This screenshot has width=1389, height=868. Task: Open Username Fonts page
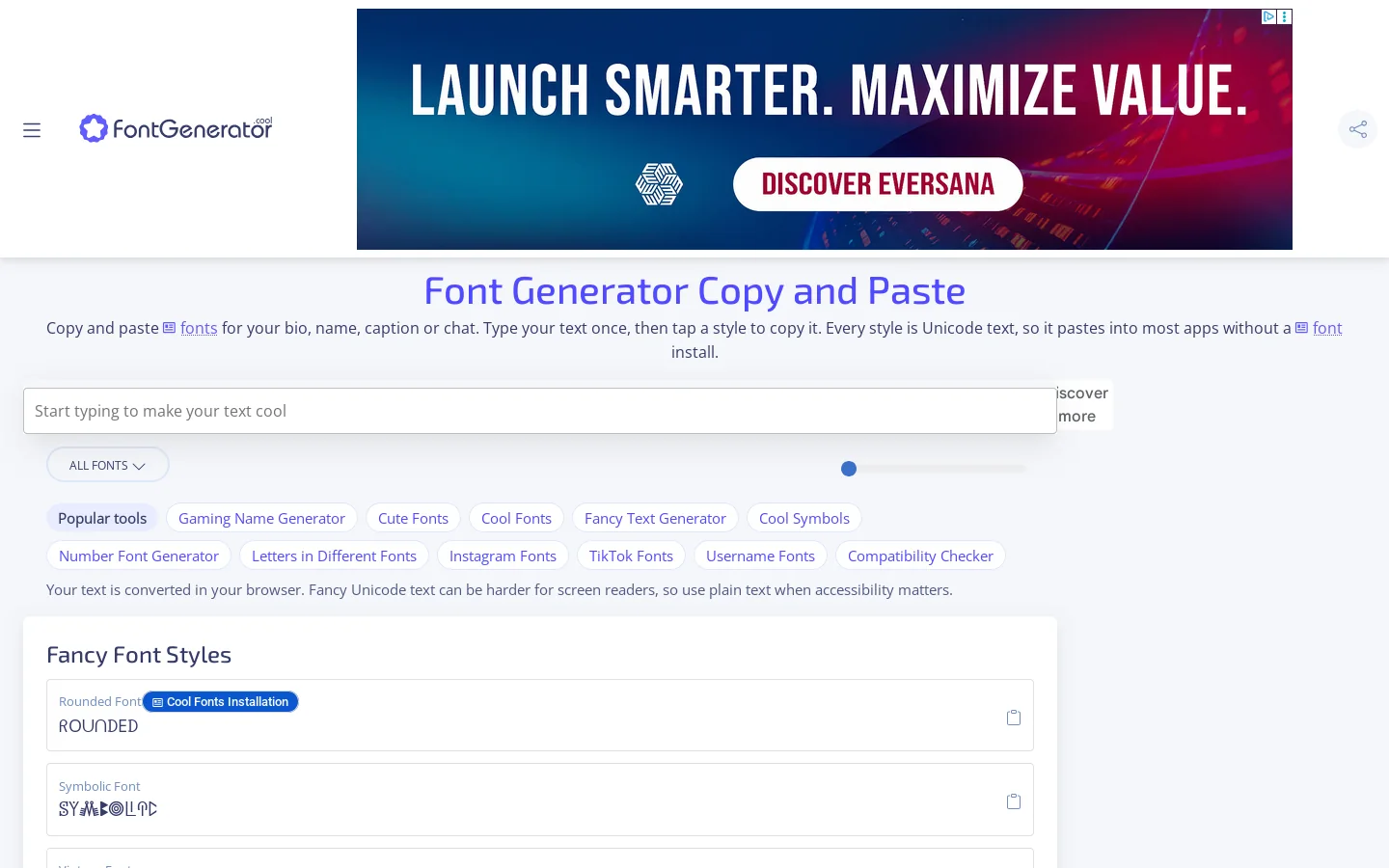point(760,556)
